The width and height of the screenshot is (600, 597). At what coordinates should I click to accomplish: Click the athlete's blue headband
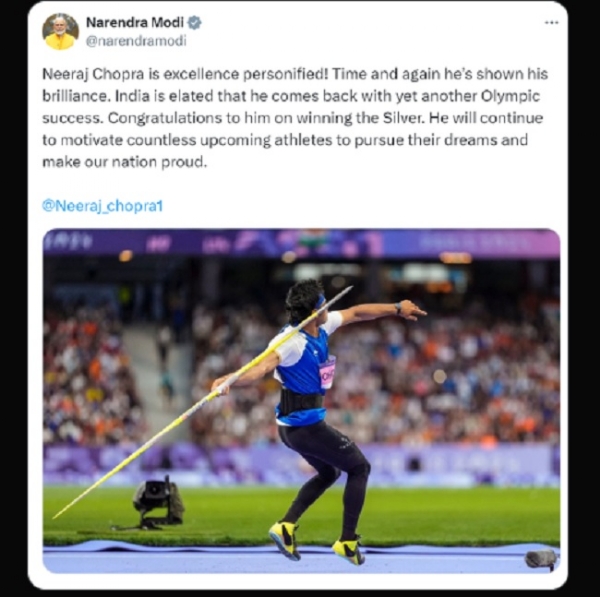320,301
